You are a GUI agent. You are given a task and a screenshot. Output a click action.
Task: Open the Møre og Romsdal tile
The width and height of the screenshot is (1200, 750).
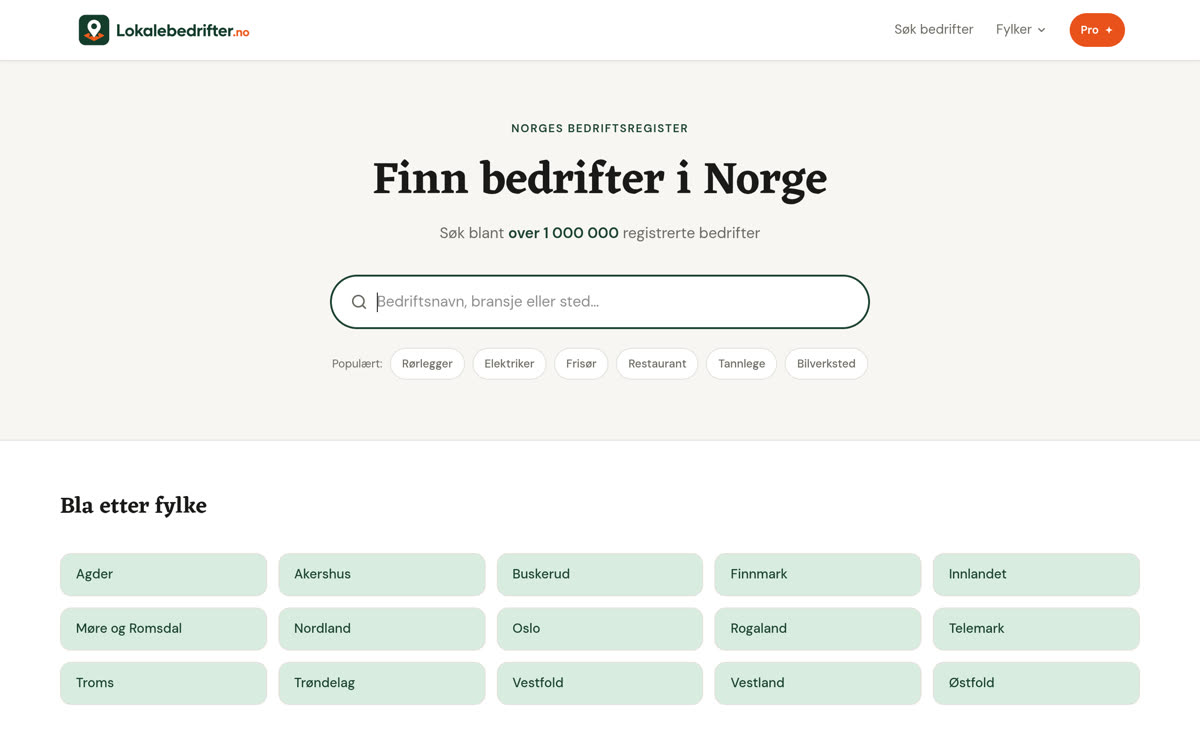[163, 629]
